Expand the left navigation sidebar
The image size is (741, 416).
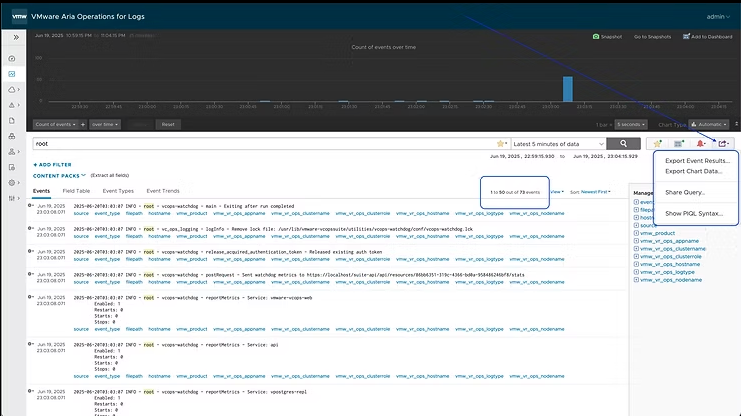(x=16, y=37)
